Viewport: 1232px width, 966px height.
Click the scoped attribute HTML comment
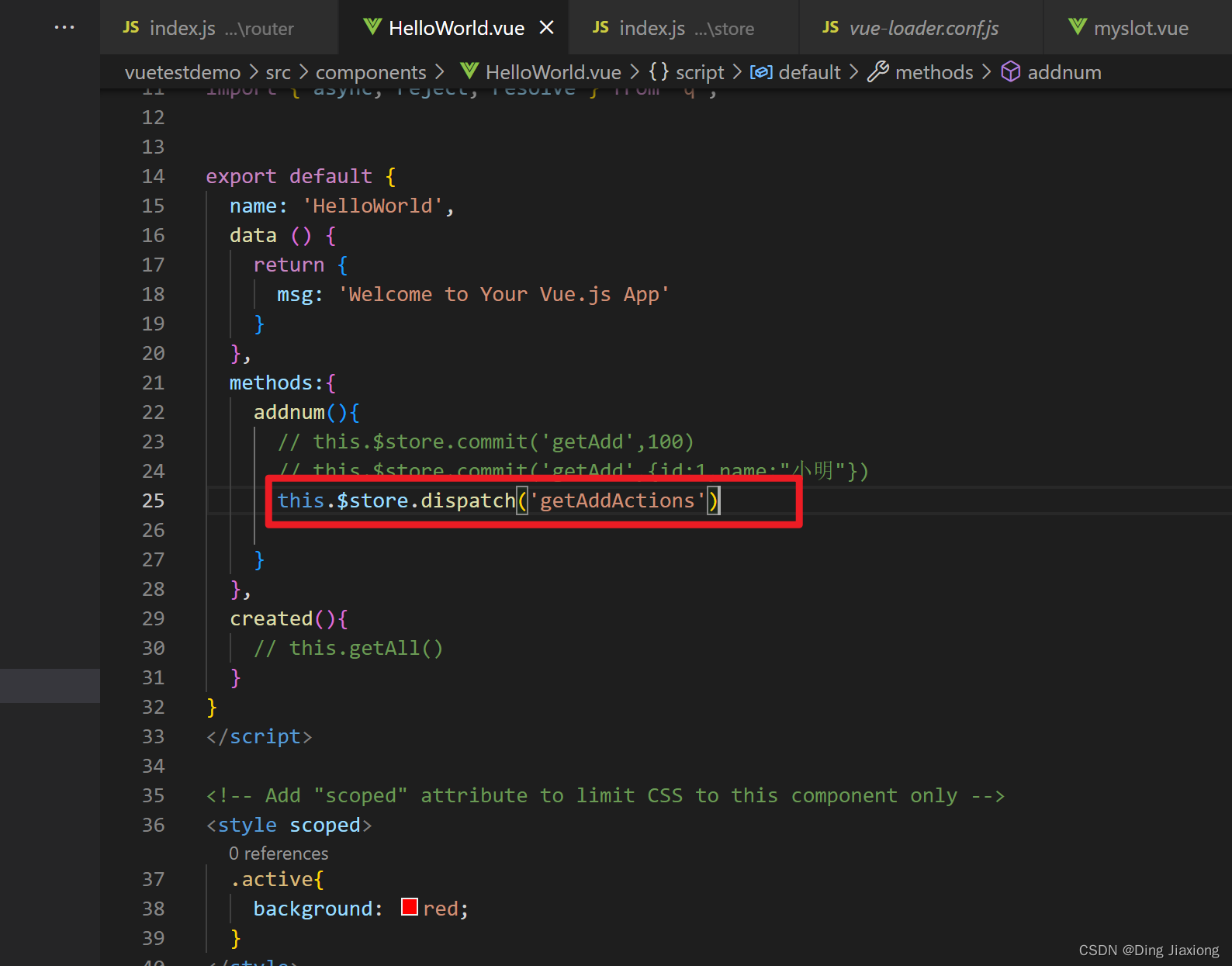point(605,795)
